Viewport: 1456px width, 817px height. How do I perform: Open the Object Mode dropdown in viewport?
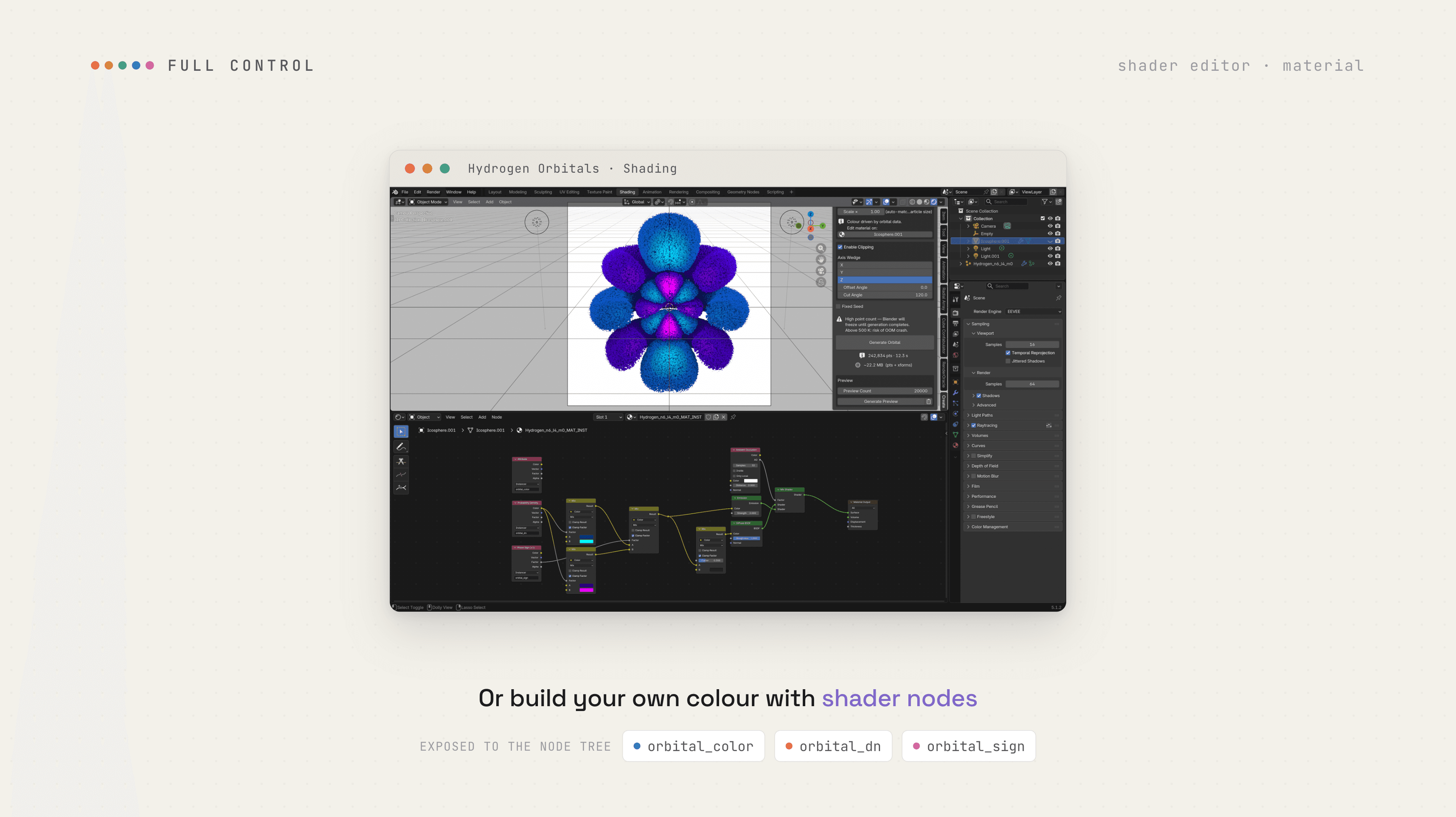tap(428, 202)
